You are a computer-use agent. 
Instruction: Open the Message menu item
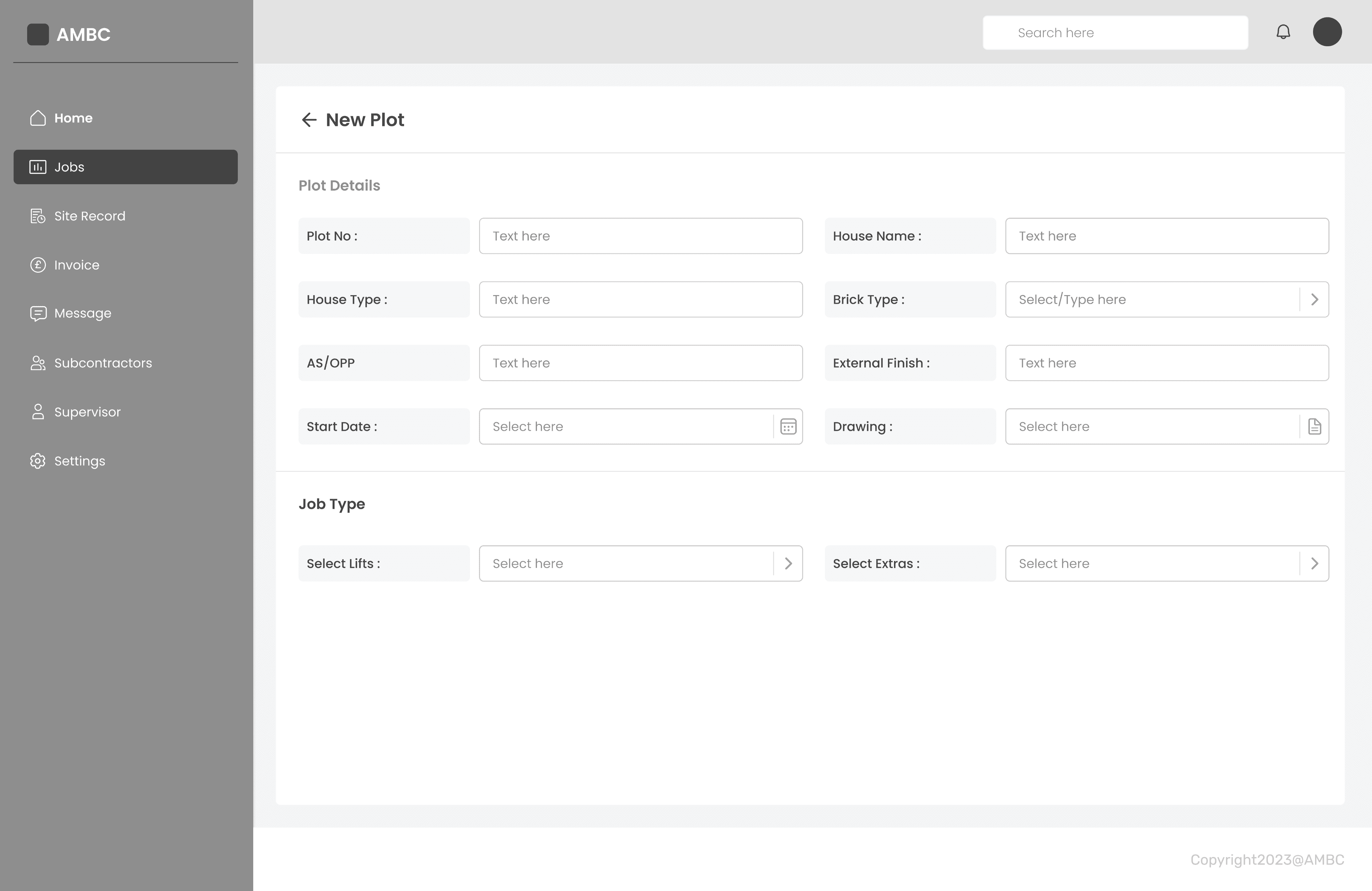tap(82, 314)
